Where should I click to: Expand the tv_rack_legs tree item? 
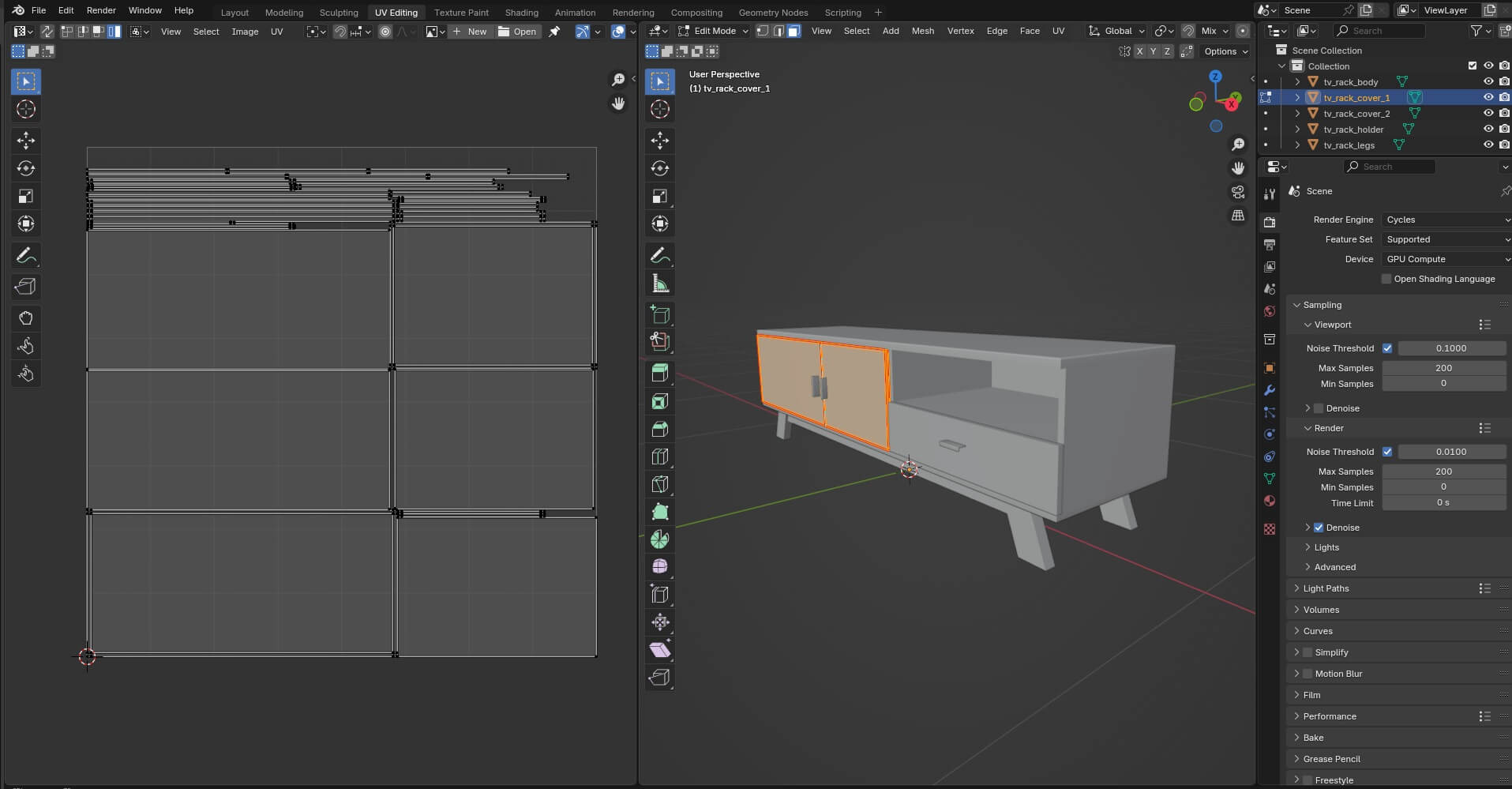(x=1297, y=145)
